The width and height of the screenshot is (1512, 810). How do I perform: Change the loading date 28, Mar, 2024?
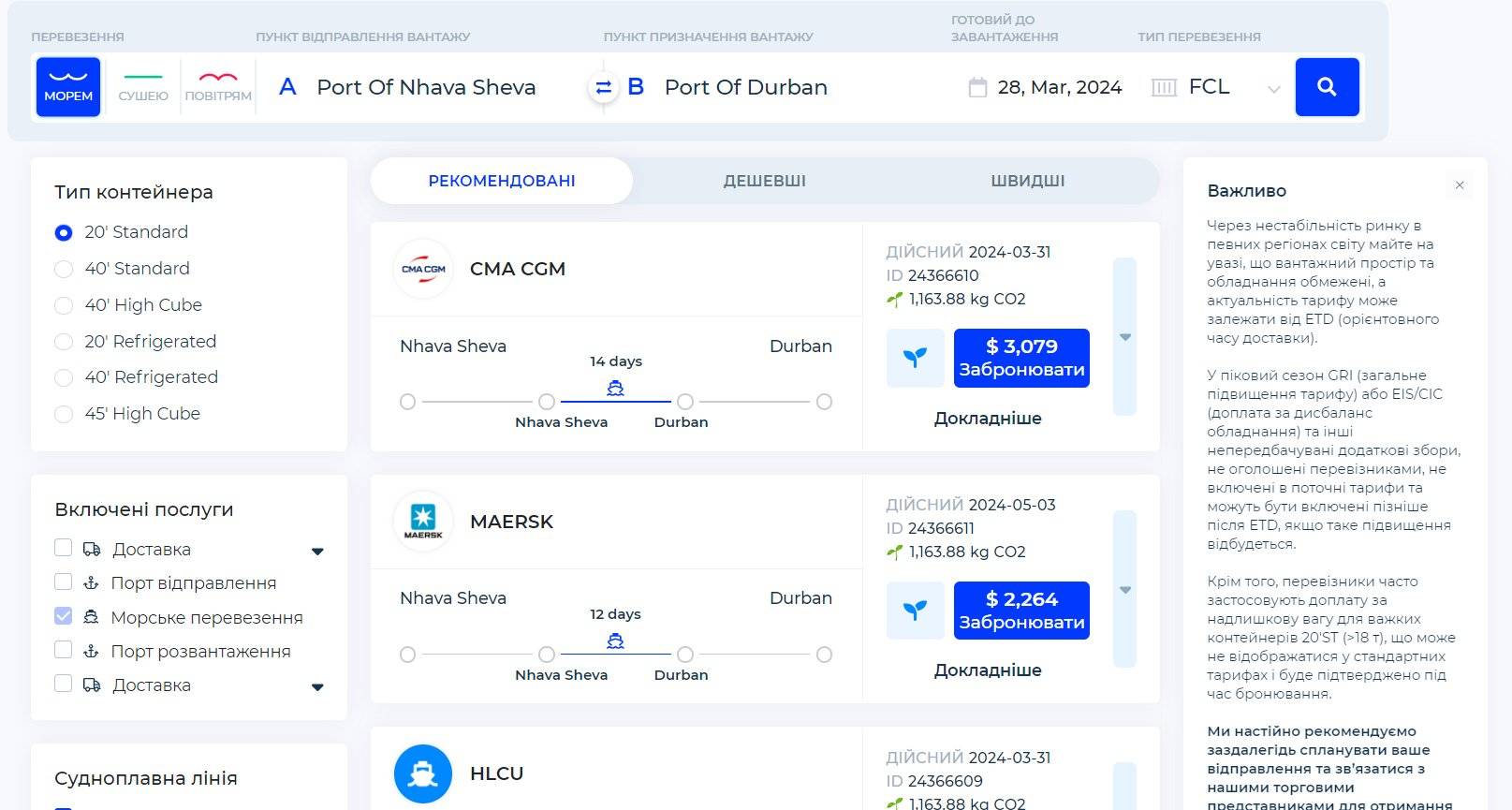tap(1060, 87)
